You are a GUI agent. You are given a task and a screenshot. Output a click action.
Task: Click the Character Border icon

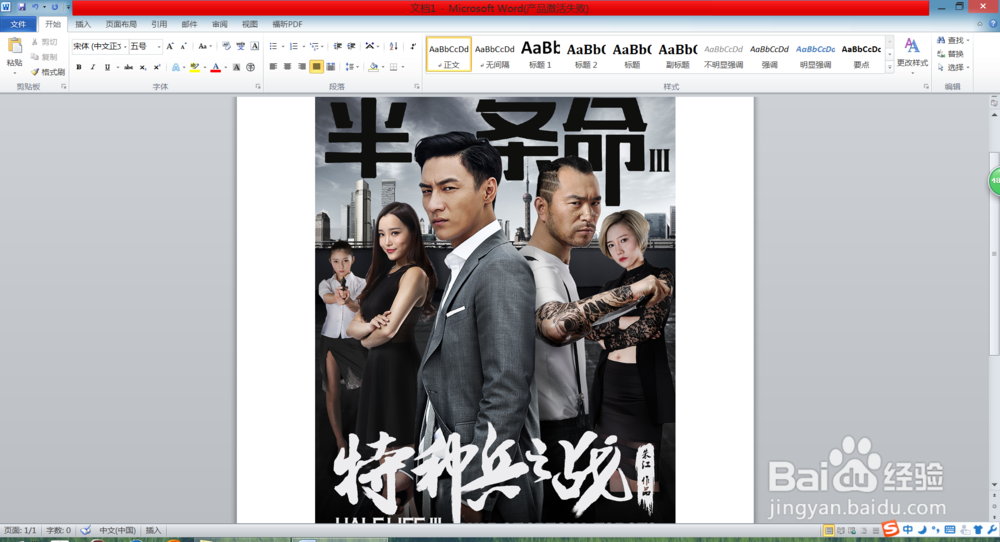coord(254,46)
